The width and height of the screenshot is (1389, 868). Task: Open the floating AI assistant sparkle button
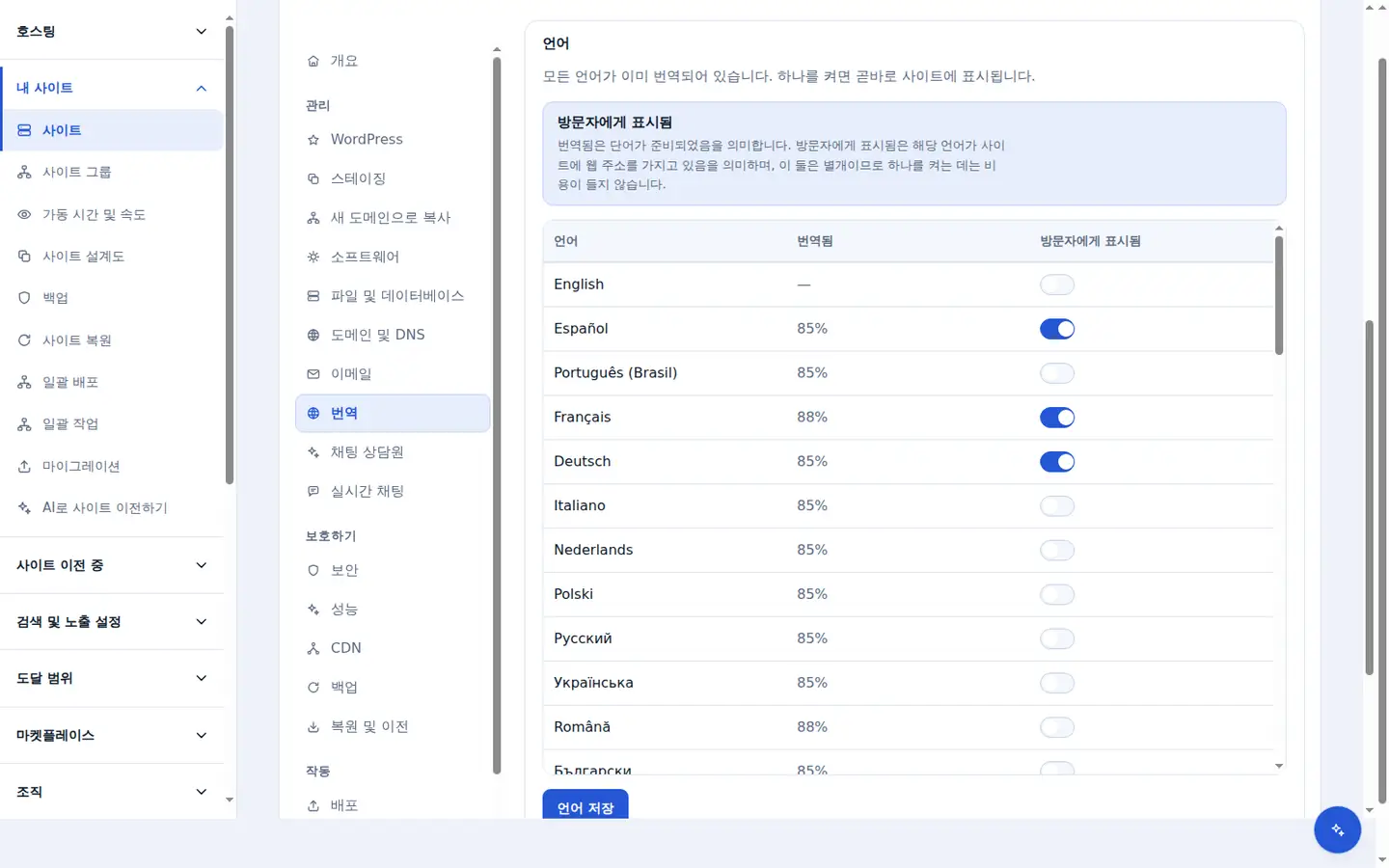click(1337, 829)
